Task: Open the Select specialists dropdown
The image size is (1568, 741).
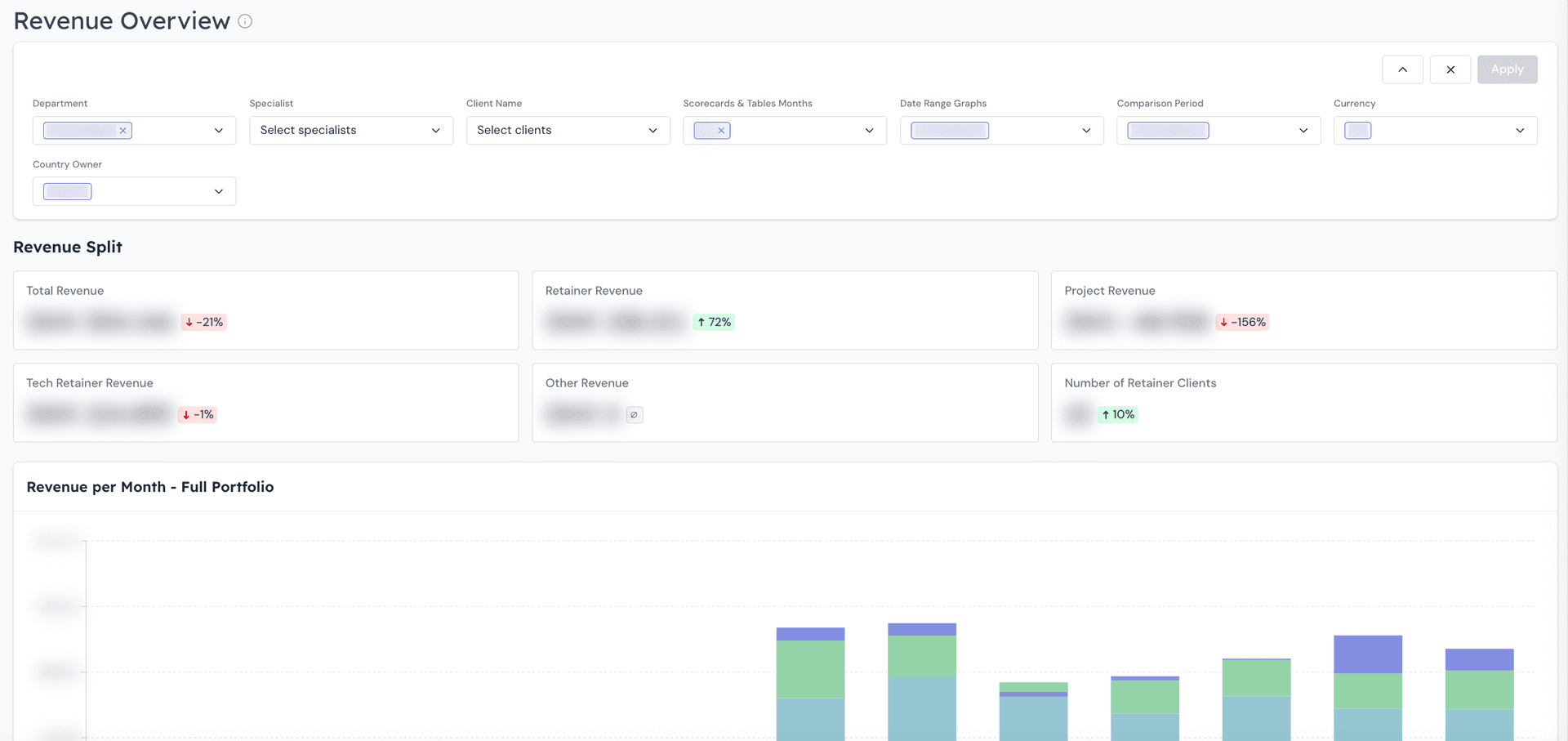Action: 435,130
